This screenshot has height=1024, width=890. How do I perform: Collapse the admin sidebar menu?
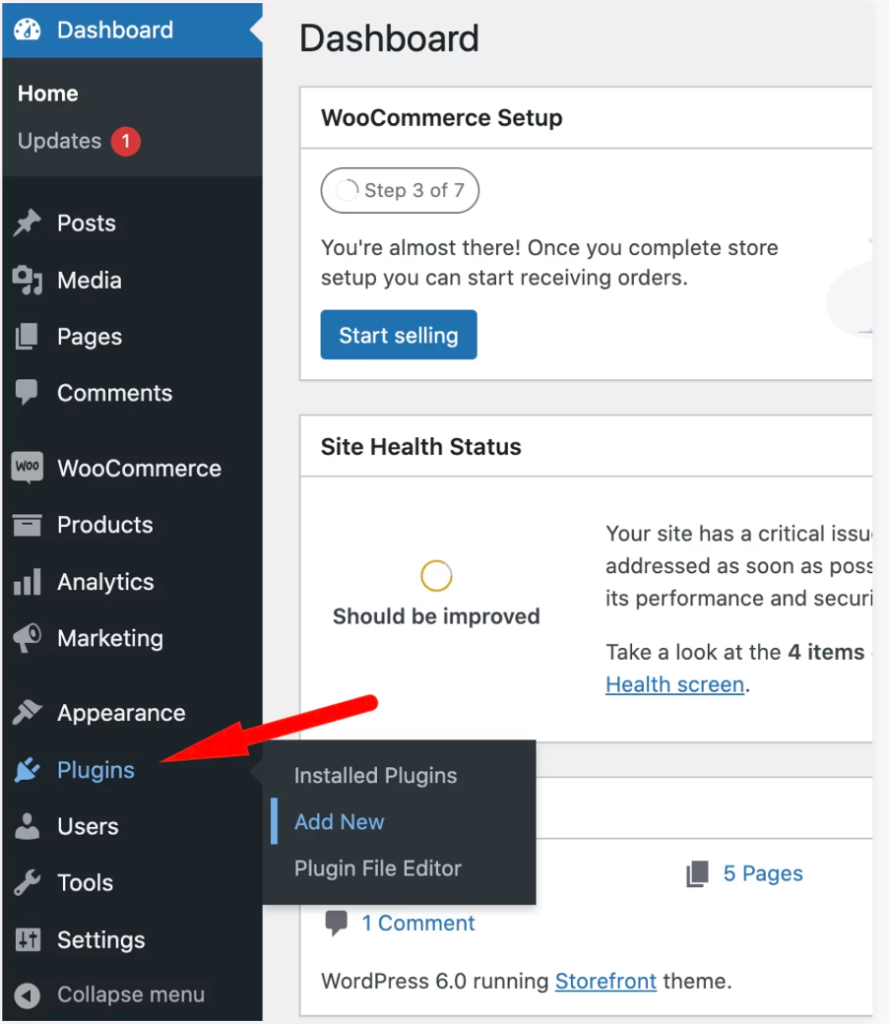[132, 995]
